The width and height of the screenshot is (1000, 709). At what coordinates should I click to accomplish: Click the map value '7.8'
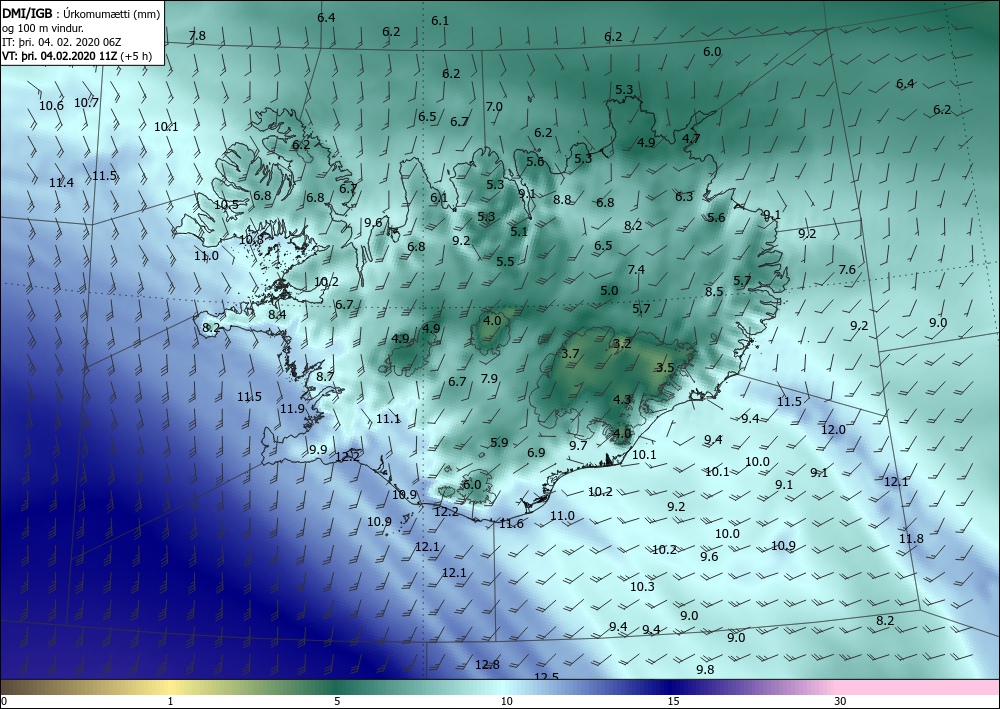click(x=197, y=36)
